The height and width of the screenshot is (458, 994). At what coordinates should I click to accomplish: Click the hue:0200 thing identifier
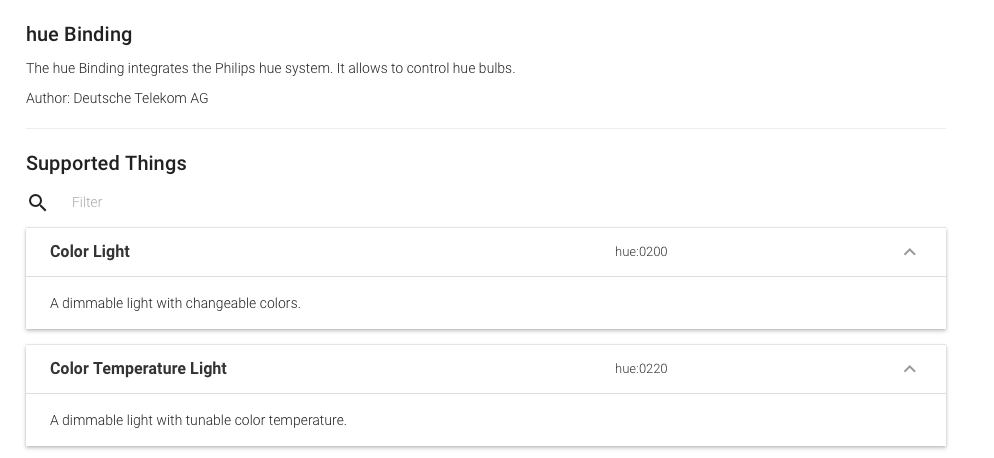pyautogui.click(x=641, y=252)
